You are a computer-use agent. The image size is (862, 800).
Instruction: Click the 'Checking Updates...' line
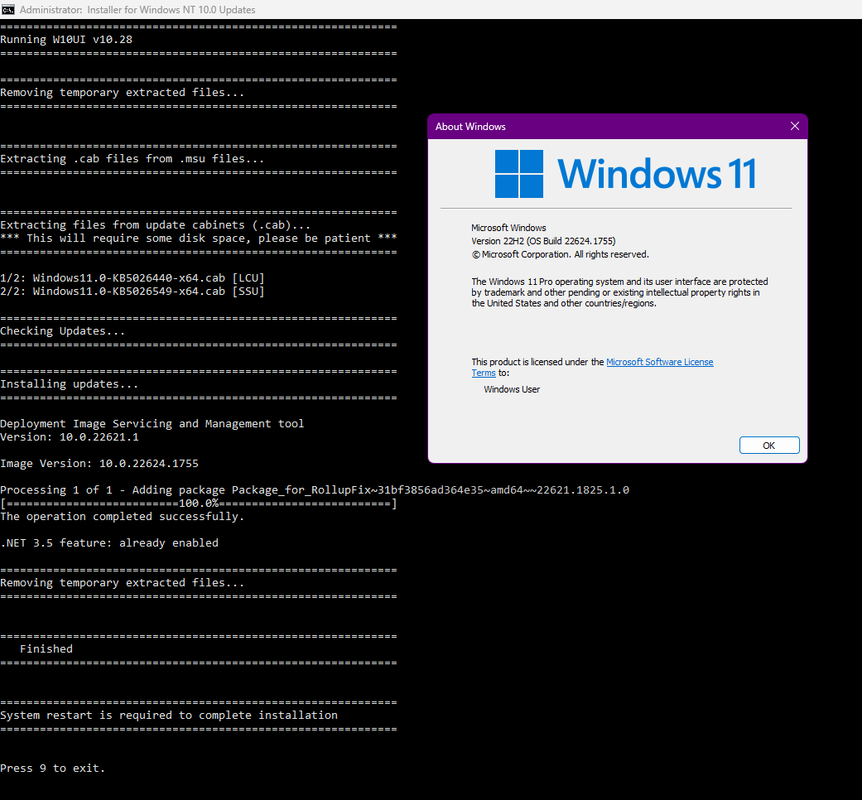click(63, 331)
